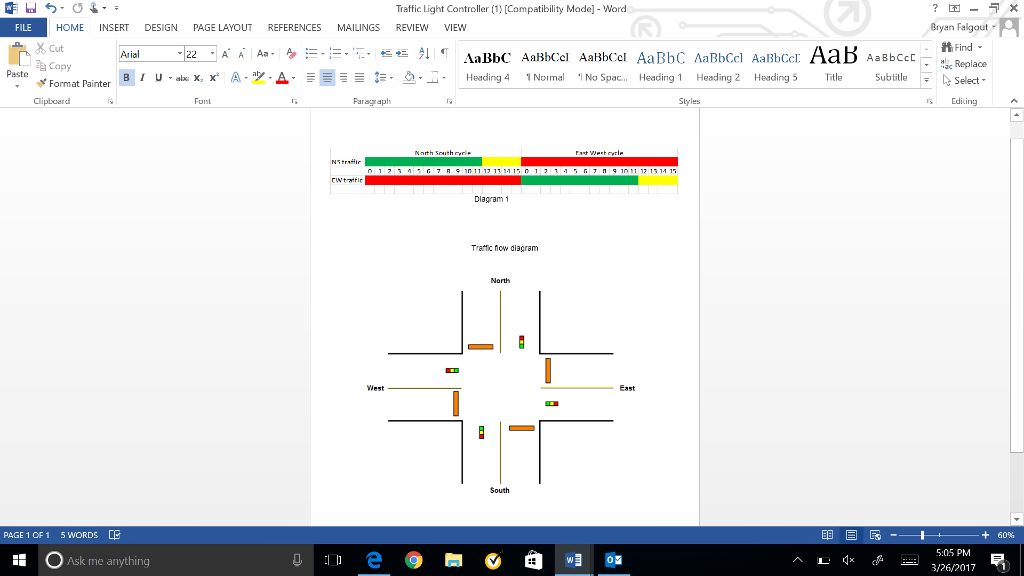
Task: Decrease paragraph indent
Action: click(x=386, y=54)
